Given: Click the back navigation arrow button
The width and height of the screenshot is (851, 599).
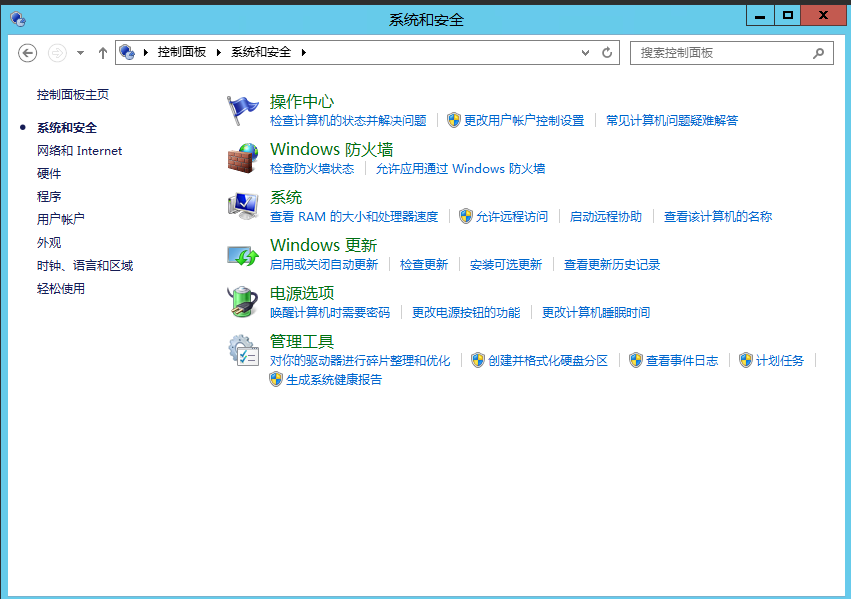Looking at the screenshot, I should pos(28,53).
